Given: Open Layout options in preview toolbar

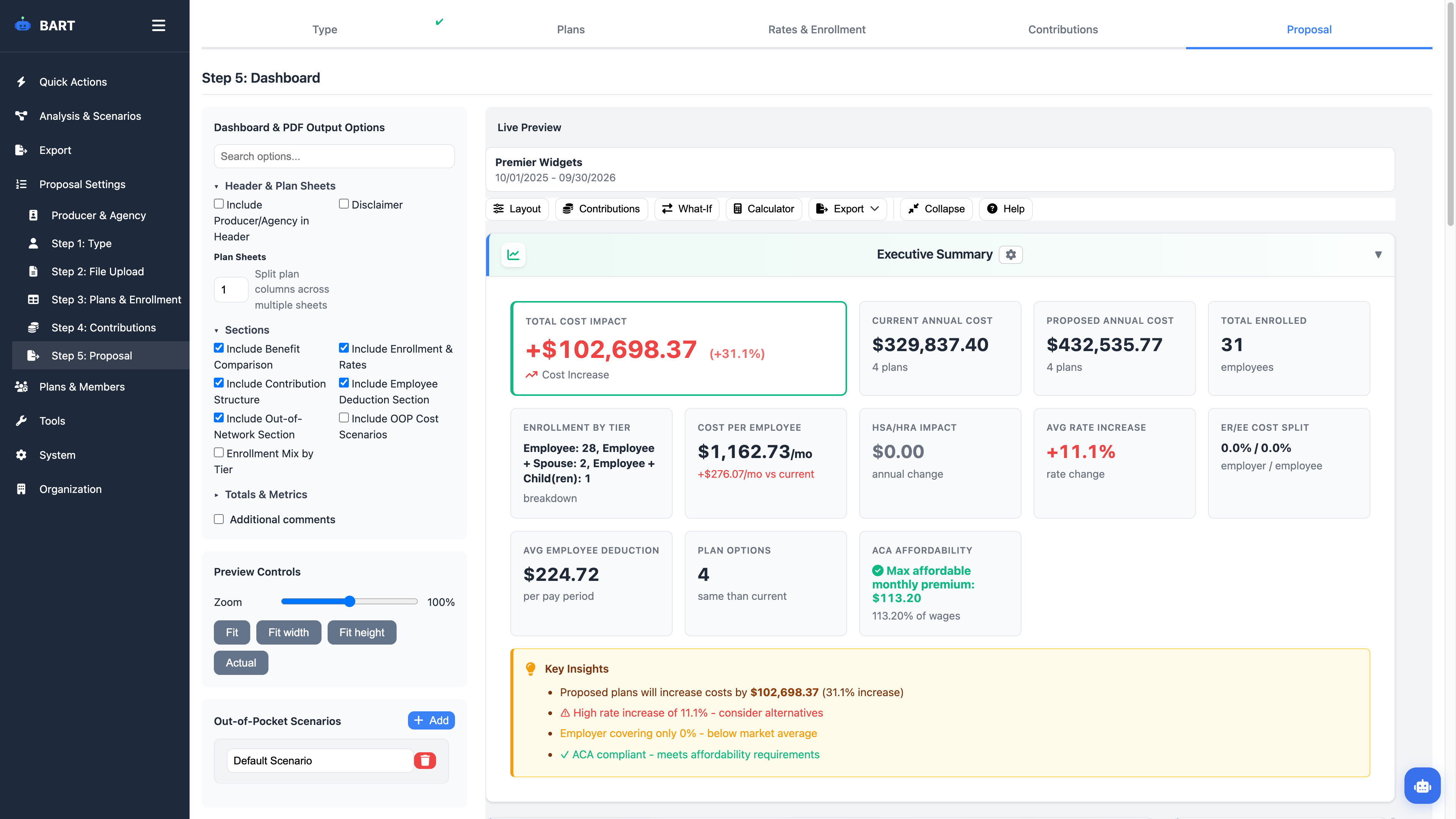Looking at the screenshot, I should [516, 209].
